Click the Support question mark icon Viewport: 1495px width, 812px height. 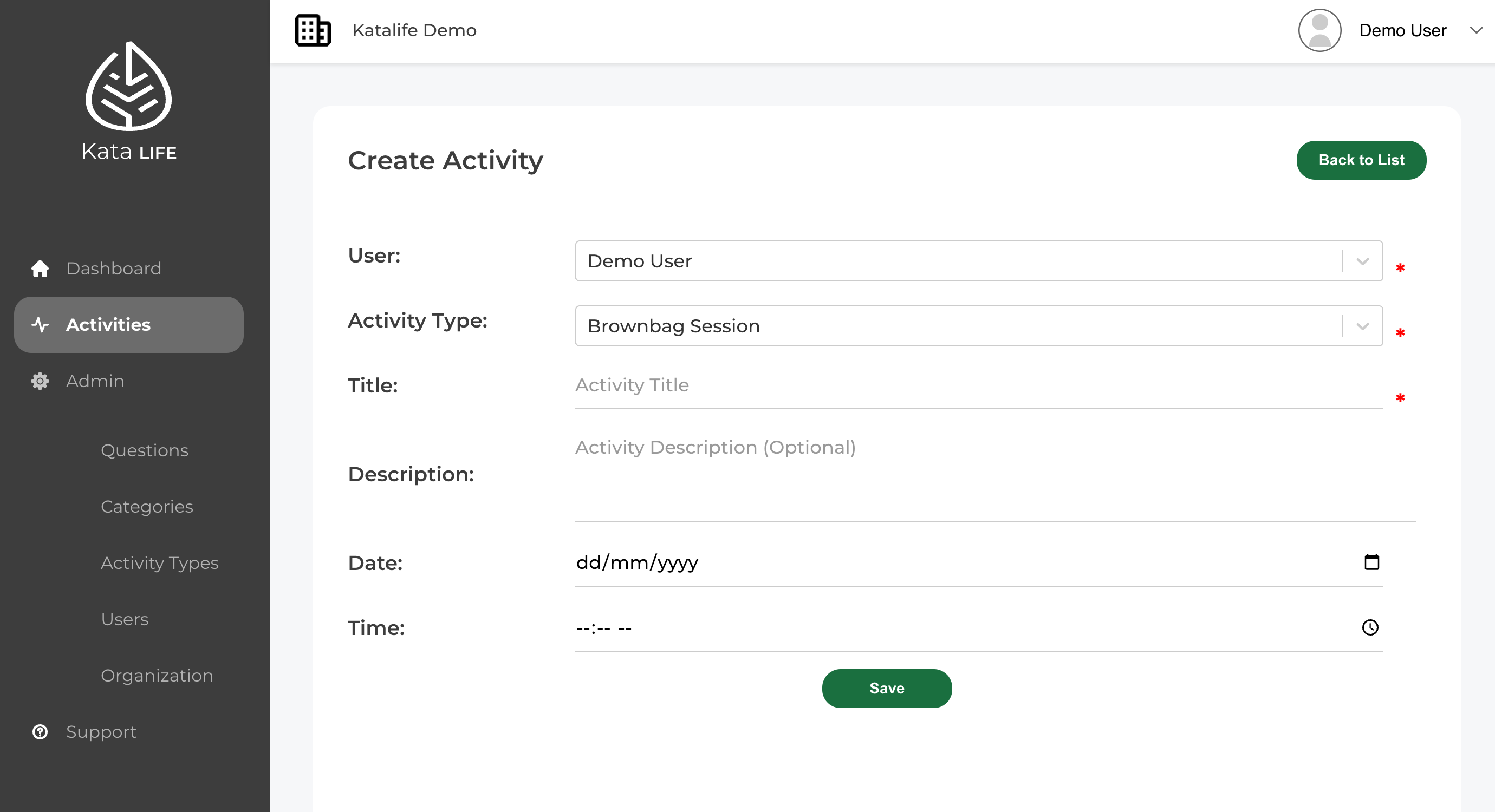pos(40,732)
